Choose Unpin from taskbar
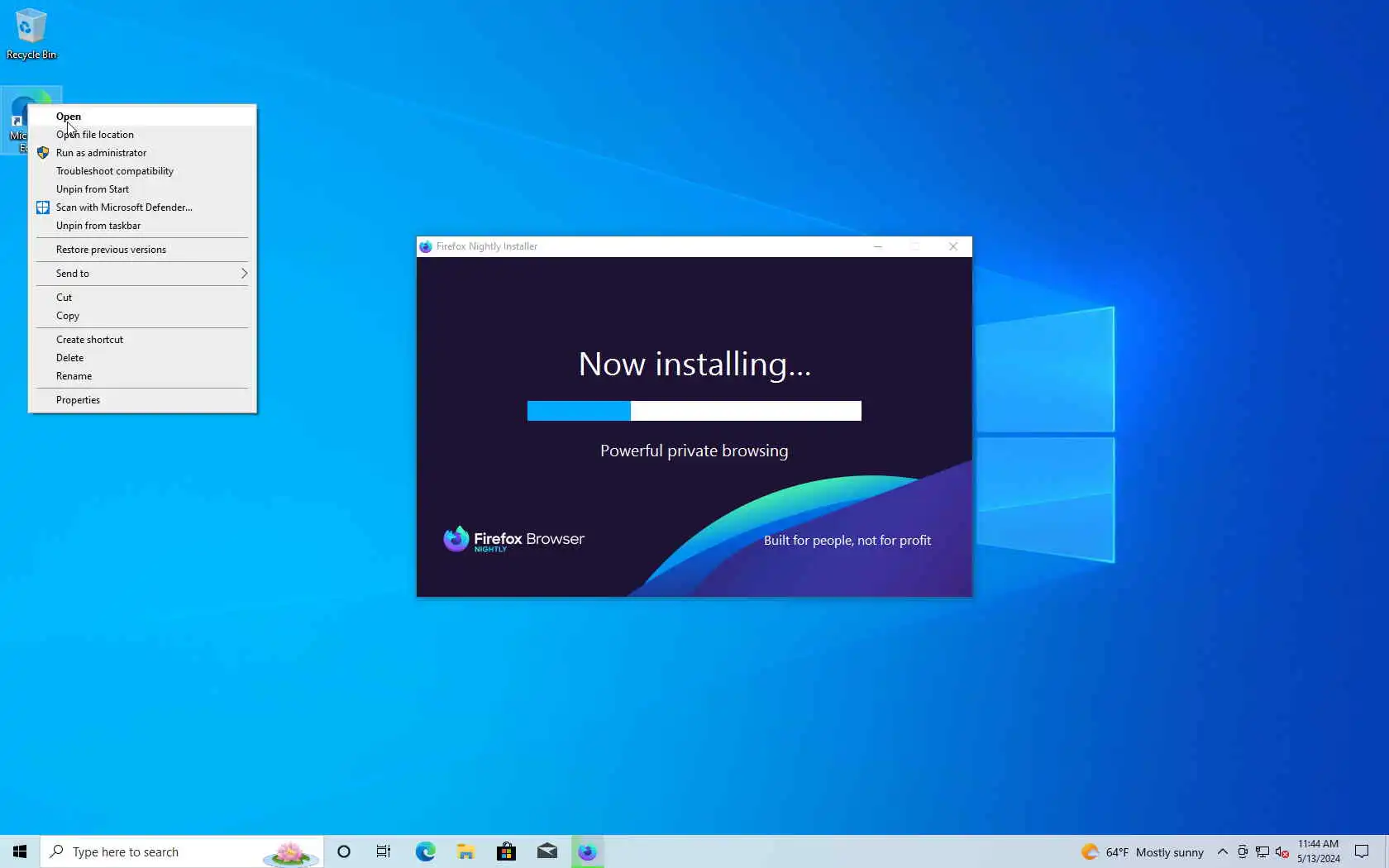Viewport: 1389px width, 868px height. tap(142, 226)
